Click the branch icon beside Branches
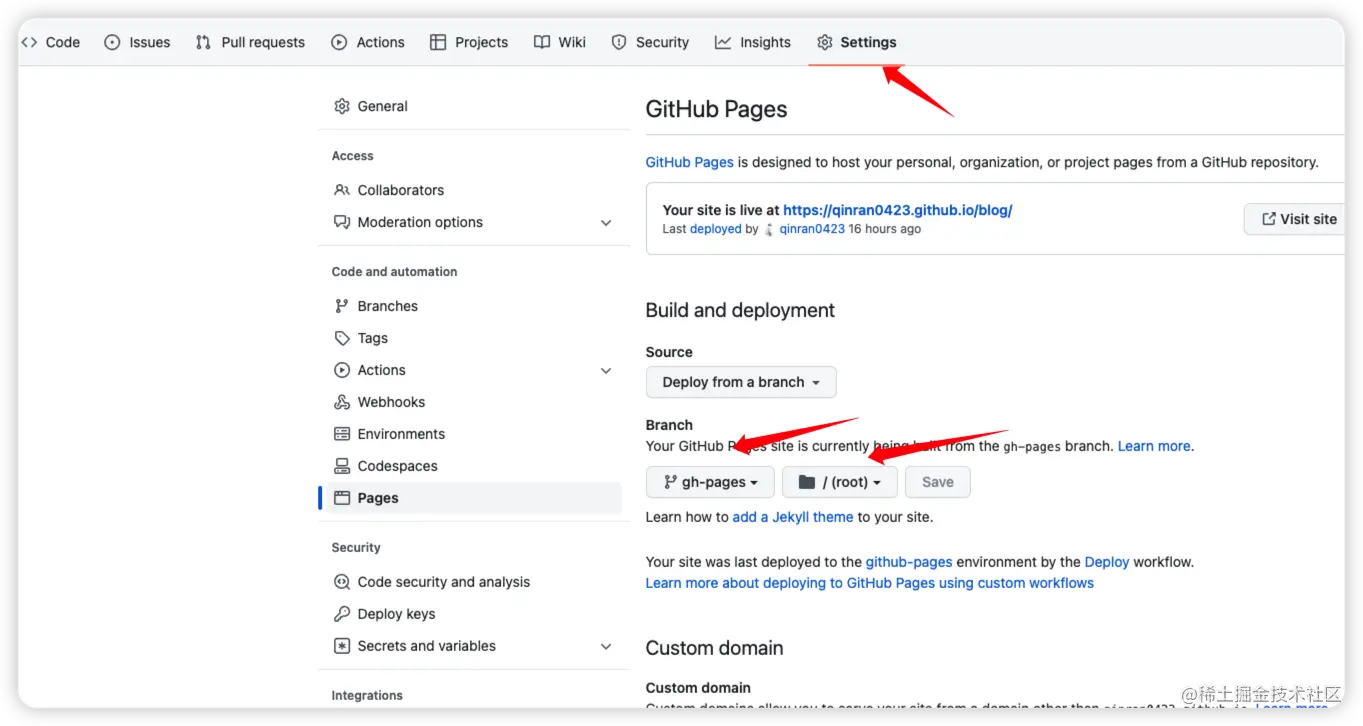Screen dimensions: 1363x726 point(342,306)
